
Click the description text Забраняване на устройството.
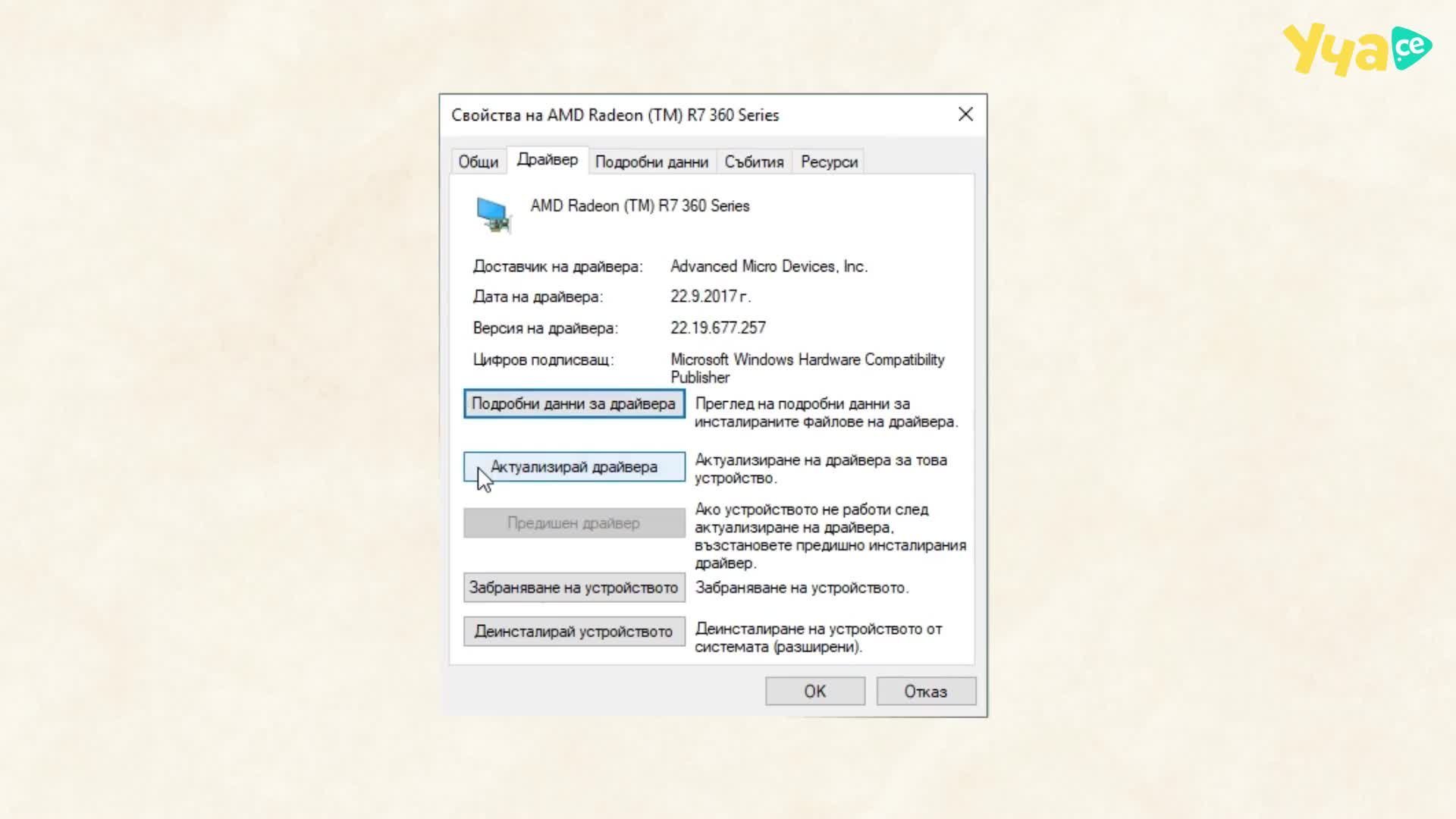[802, 588]
